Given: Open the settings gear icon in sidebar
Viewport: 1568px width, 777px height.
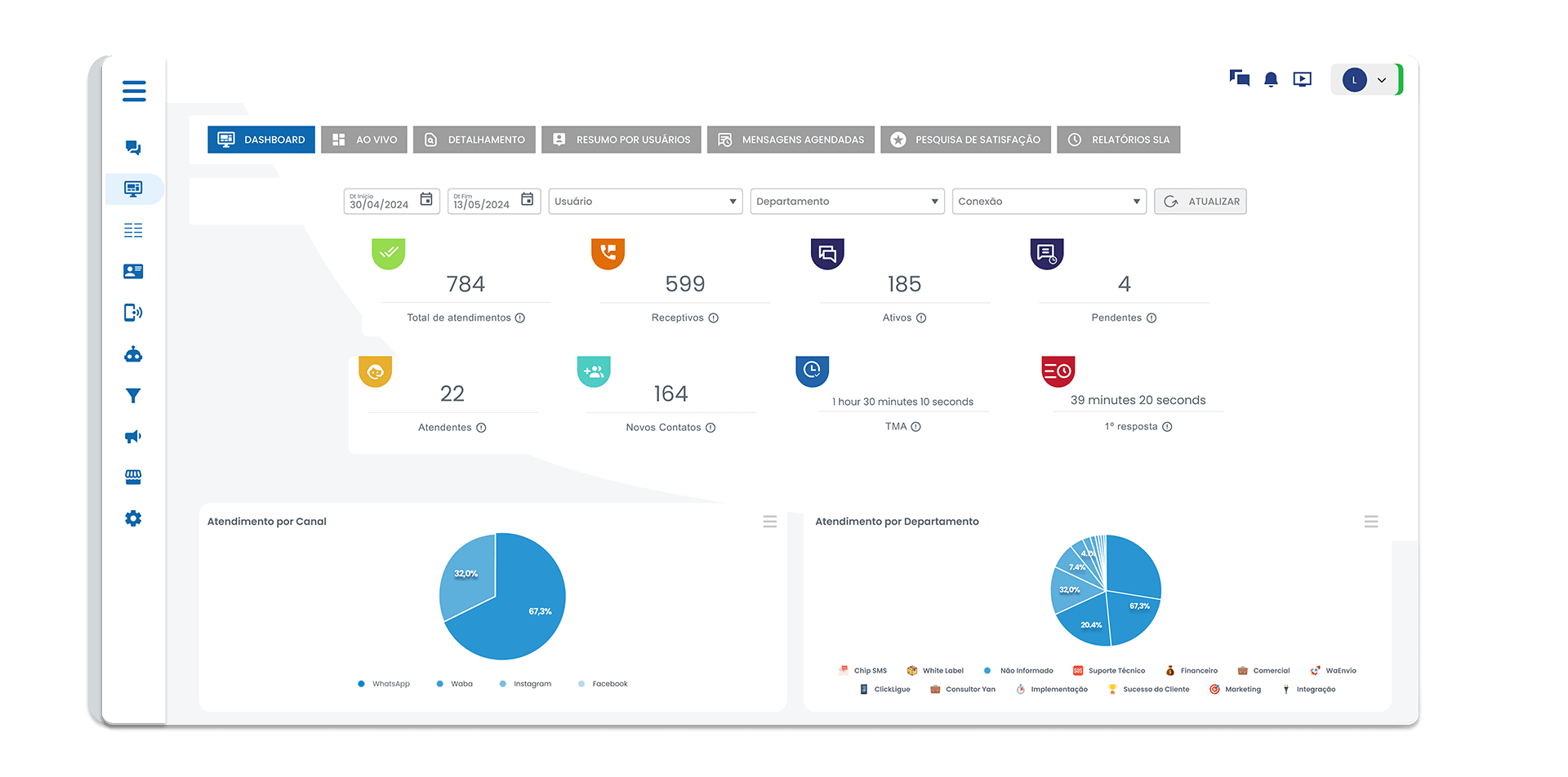Looking at the screenshot, I should click(x=133, y=518).
